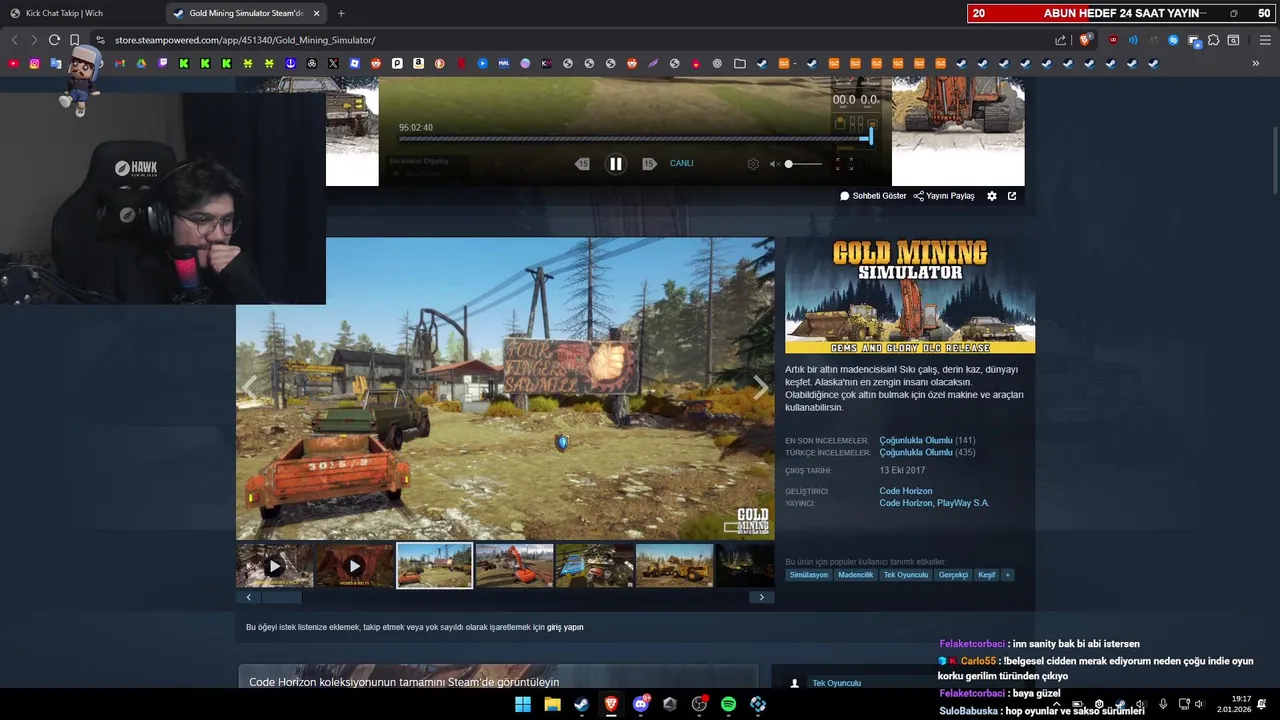
Task: Bookmark this page
Action: [x=75, y=40]
